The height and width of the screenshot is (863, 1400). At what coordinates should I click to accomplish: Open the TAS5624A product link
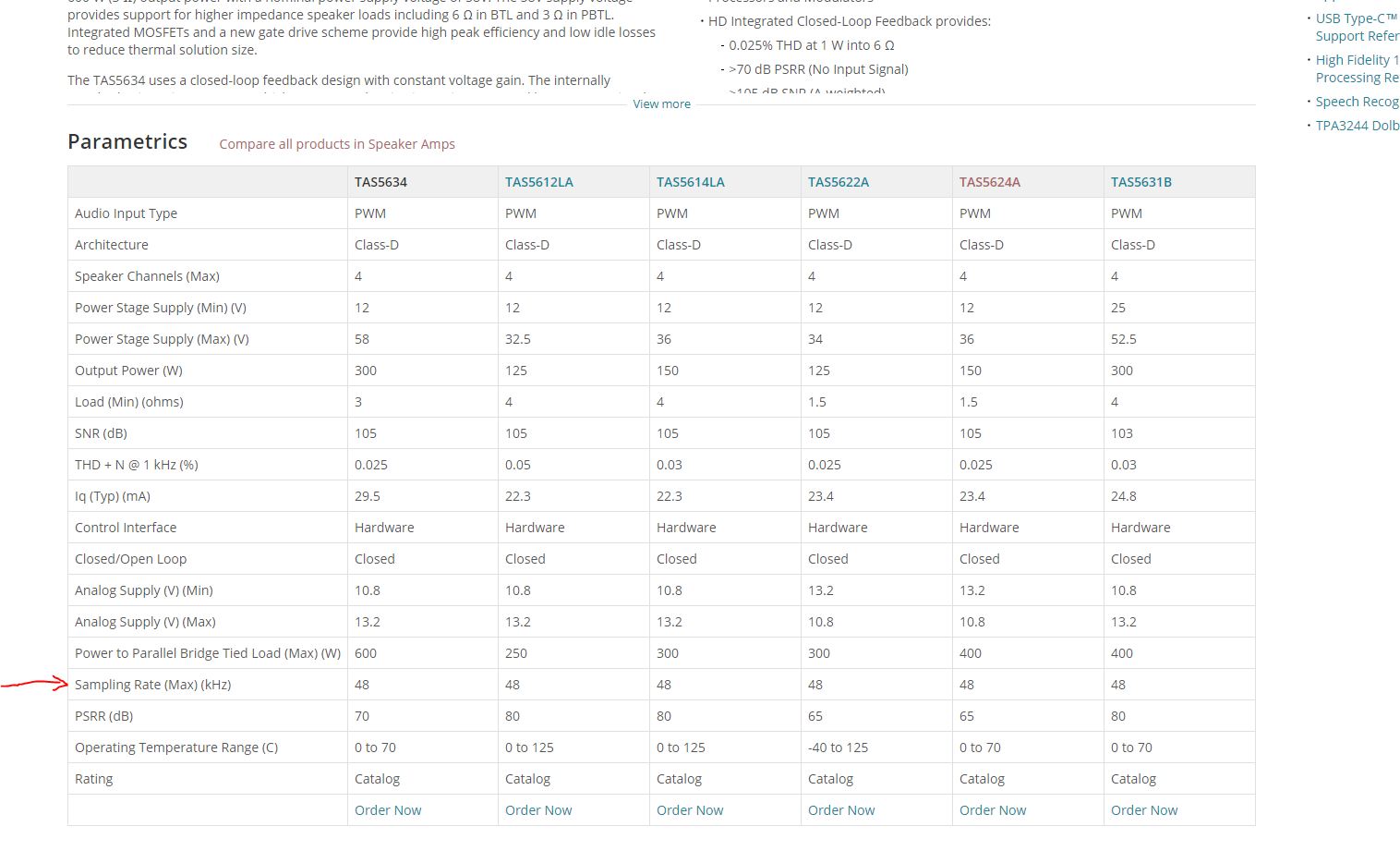(x=990, y=182)
